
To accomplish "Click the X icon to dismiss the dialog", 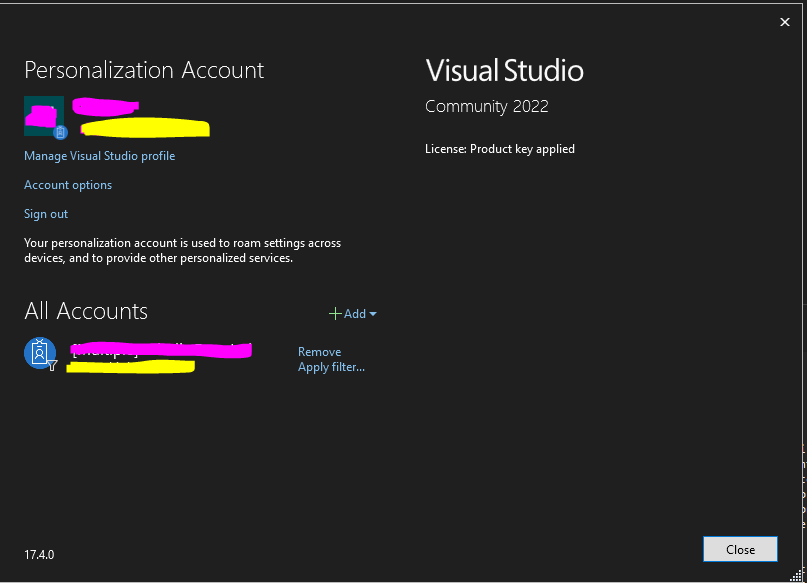I will 785,21.
